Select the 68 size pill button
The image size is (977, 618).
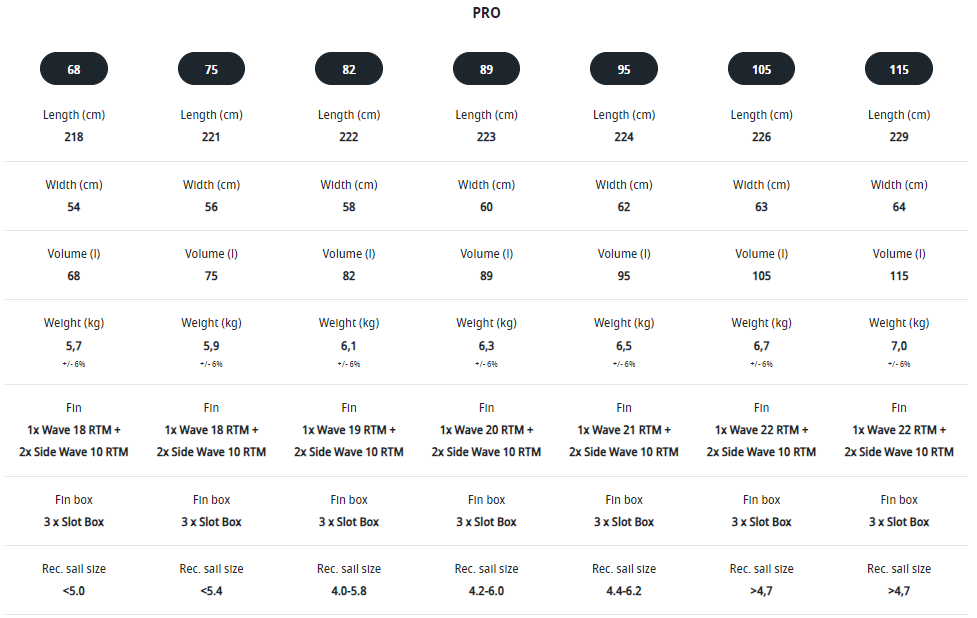coord(74,69)
